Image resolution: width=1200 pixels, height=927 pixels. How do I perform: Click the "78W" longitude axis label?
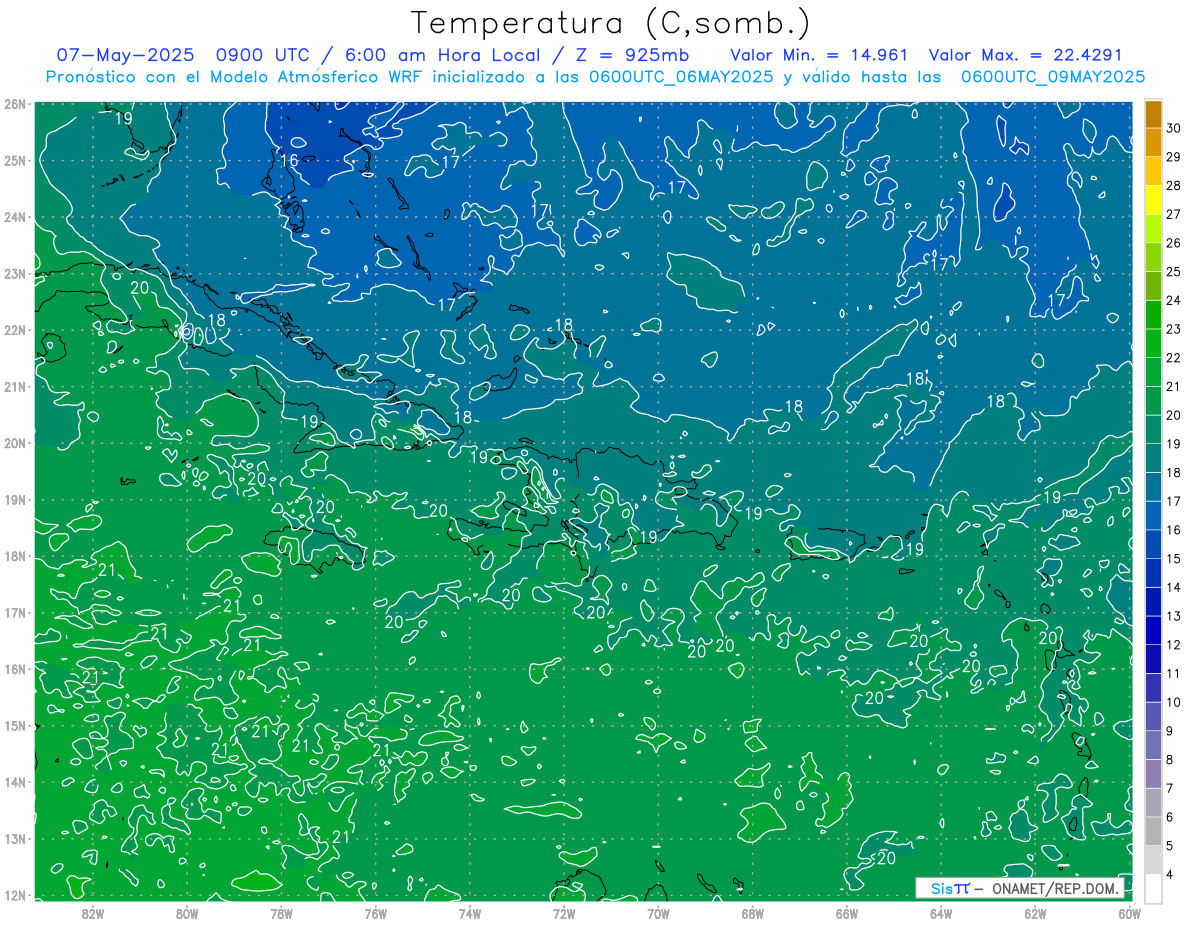pyautogui.click(x=281, y=913)
